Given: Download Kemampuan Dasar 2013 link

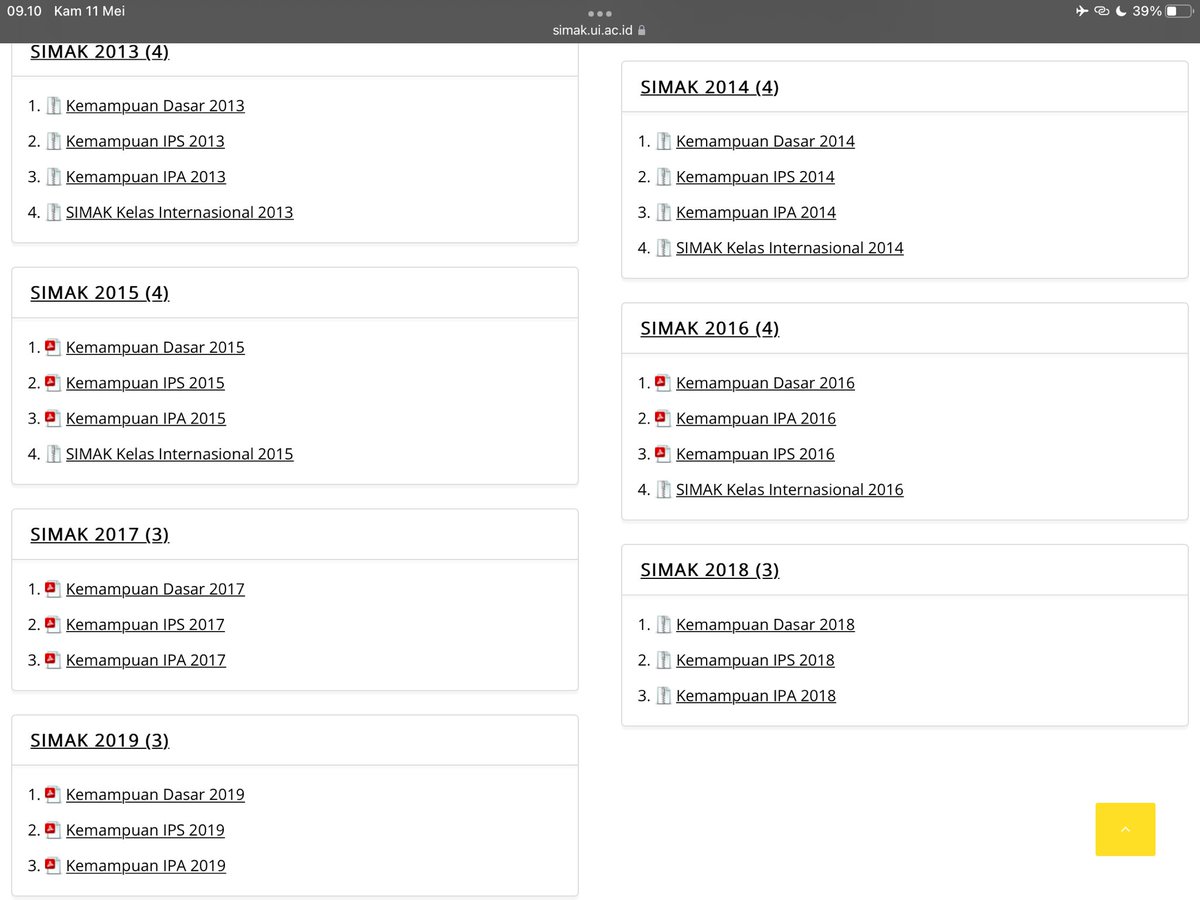Looking at the screenshot, I should pos(155,106).
